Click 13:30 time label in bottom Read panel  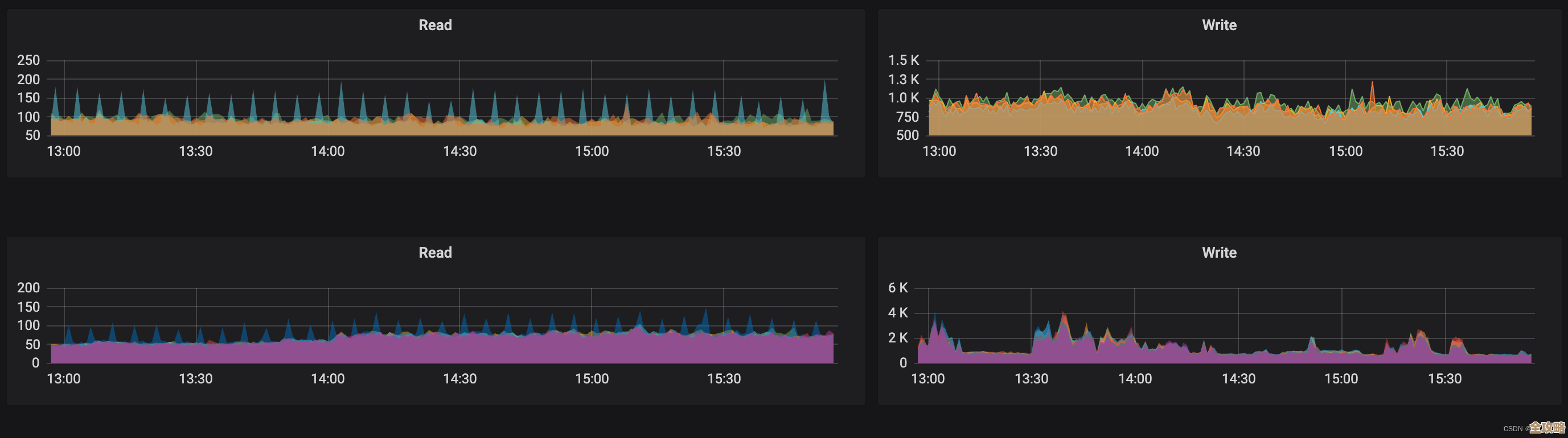coord(195,378)
